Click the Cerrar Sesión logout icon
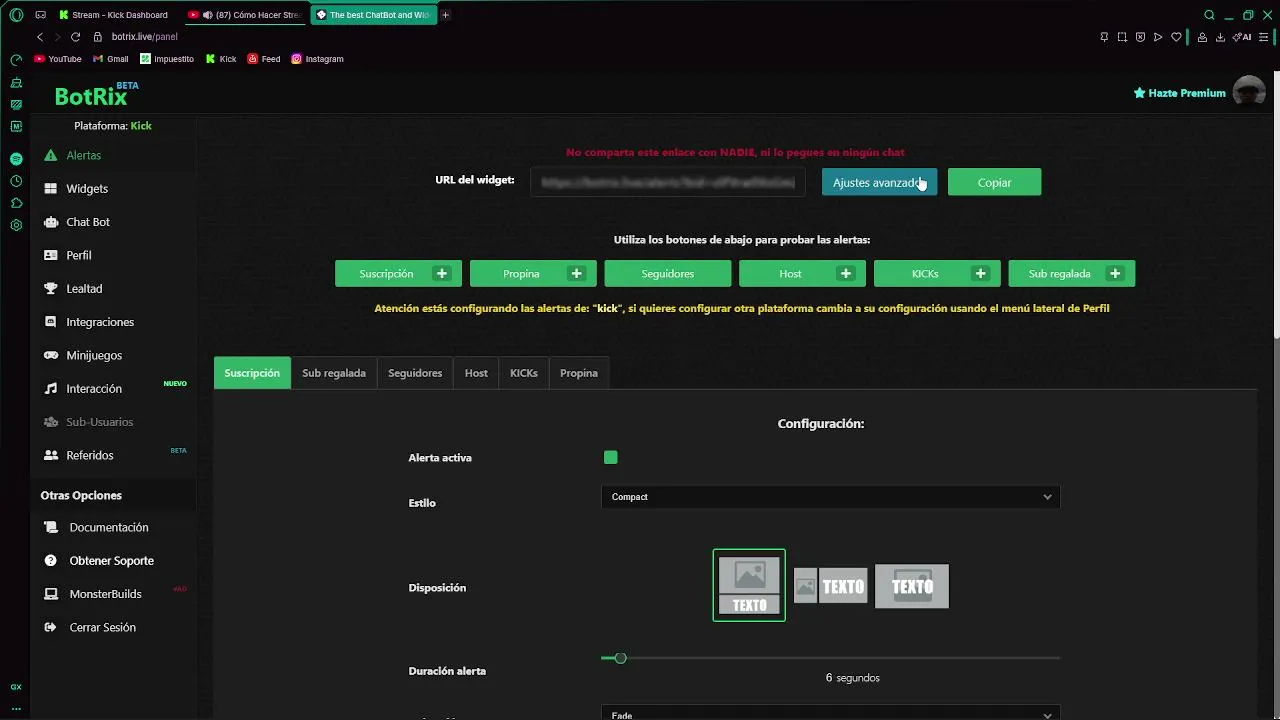The image size is (1280, 720). point(51,627)
